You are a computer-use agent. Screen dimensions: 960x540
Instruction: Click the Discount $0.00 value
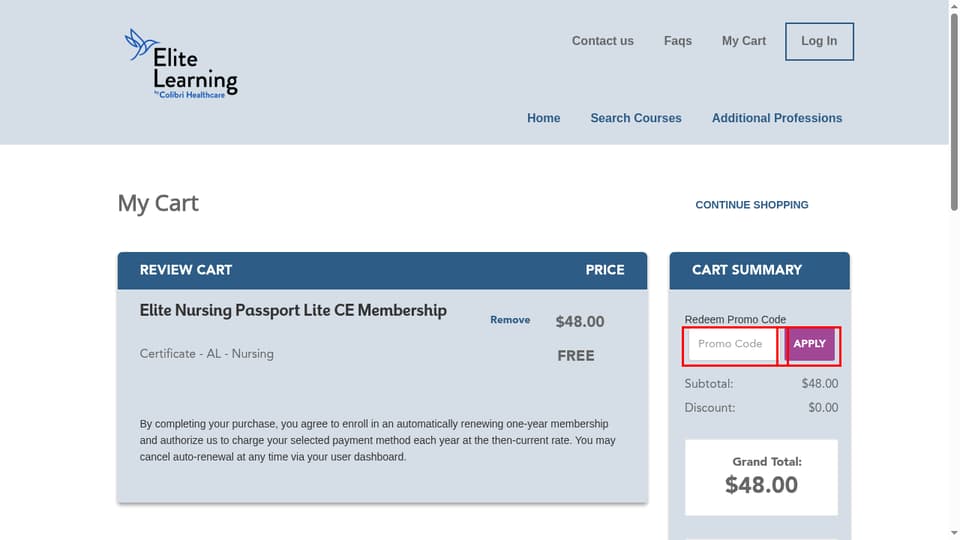(823, 408)
